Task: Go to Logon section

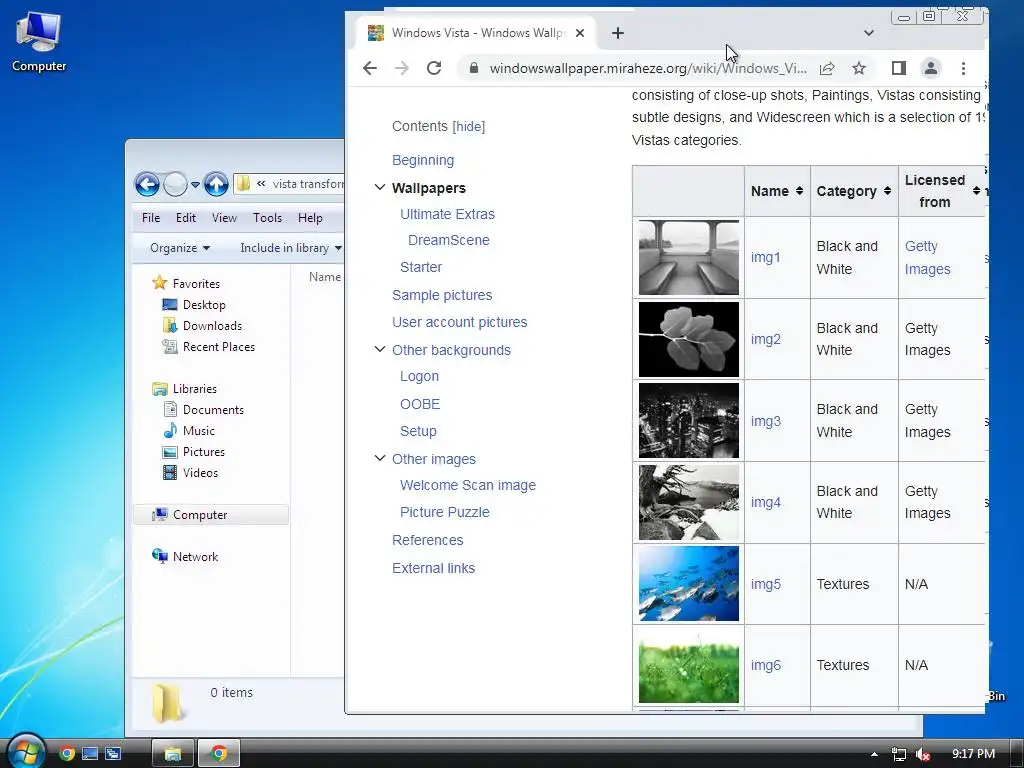Action: coord(419,376)
